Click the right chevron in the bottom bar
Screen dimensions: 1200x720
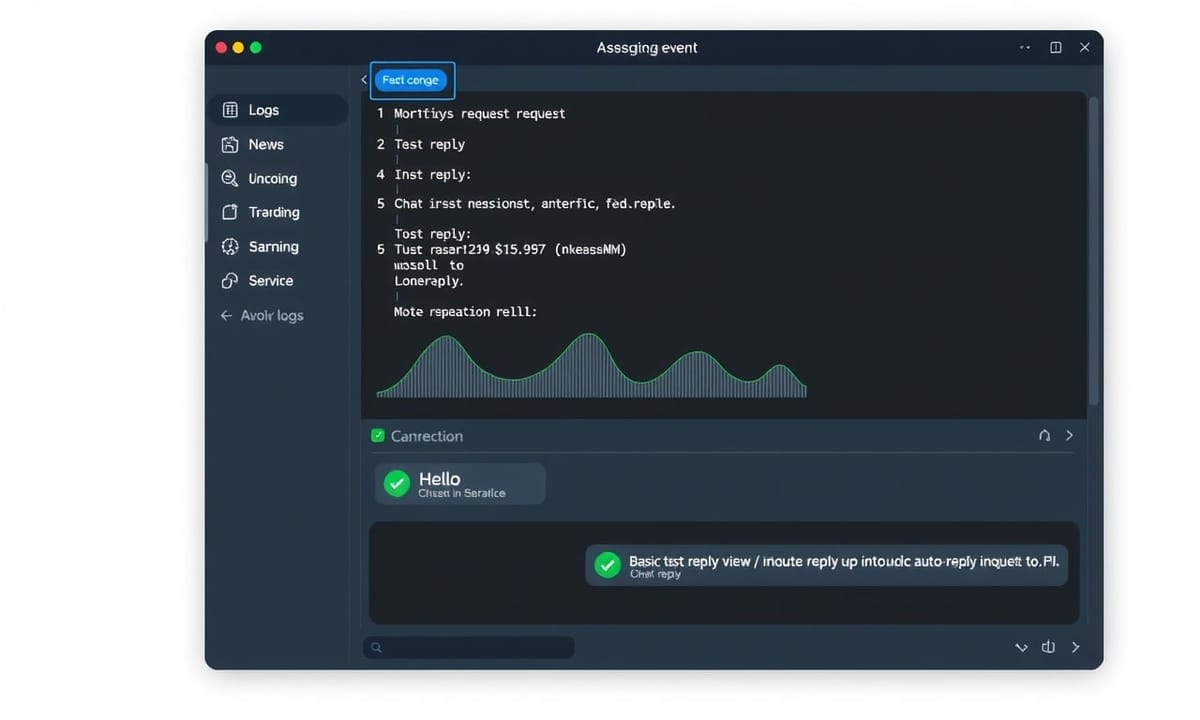pos(1076,648)
